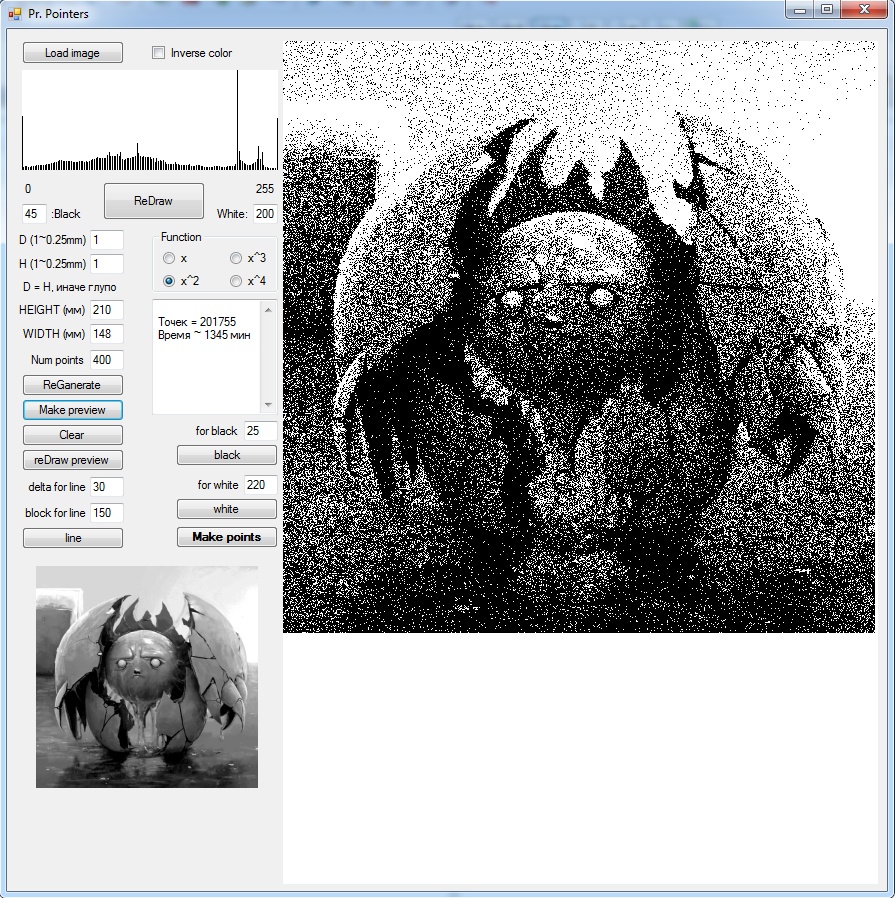Click the Время ~ 1345 мин text
This screenshot has height=898, width=895.
point(204,335)
